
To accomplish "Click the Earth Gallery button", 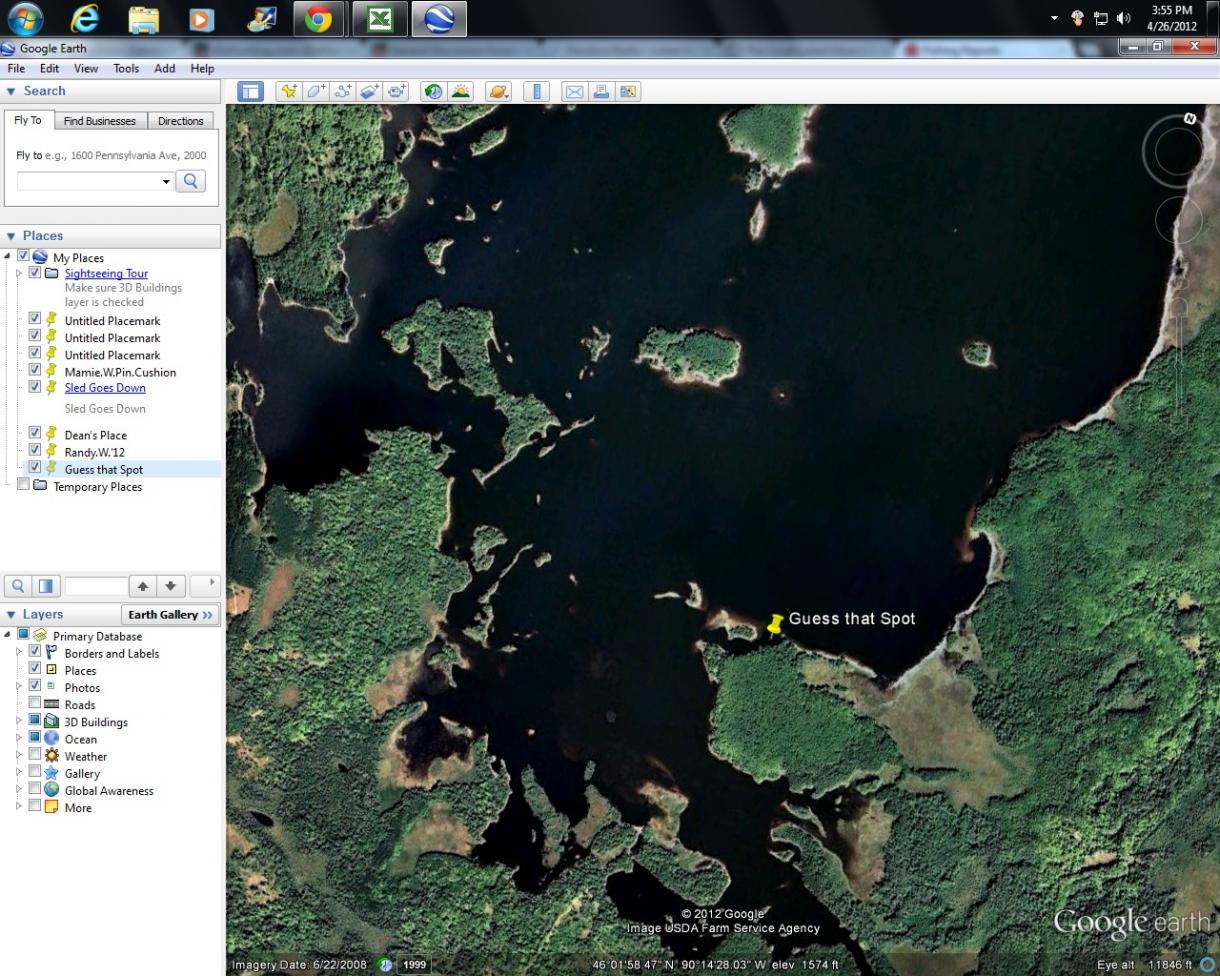I will point(170,614).
